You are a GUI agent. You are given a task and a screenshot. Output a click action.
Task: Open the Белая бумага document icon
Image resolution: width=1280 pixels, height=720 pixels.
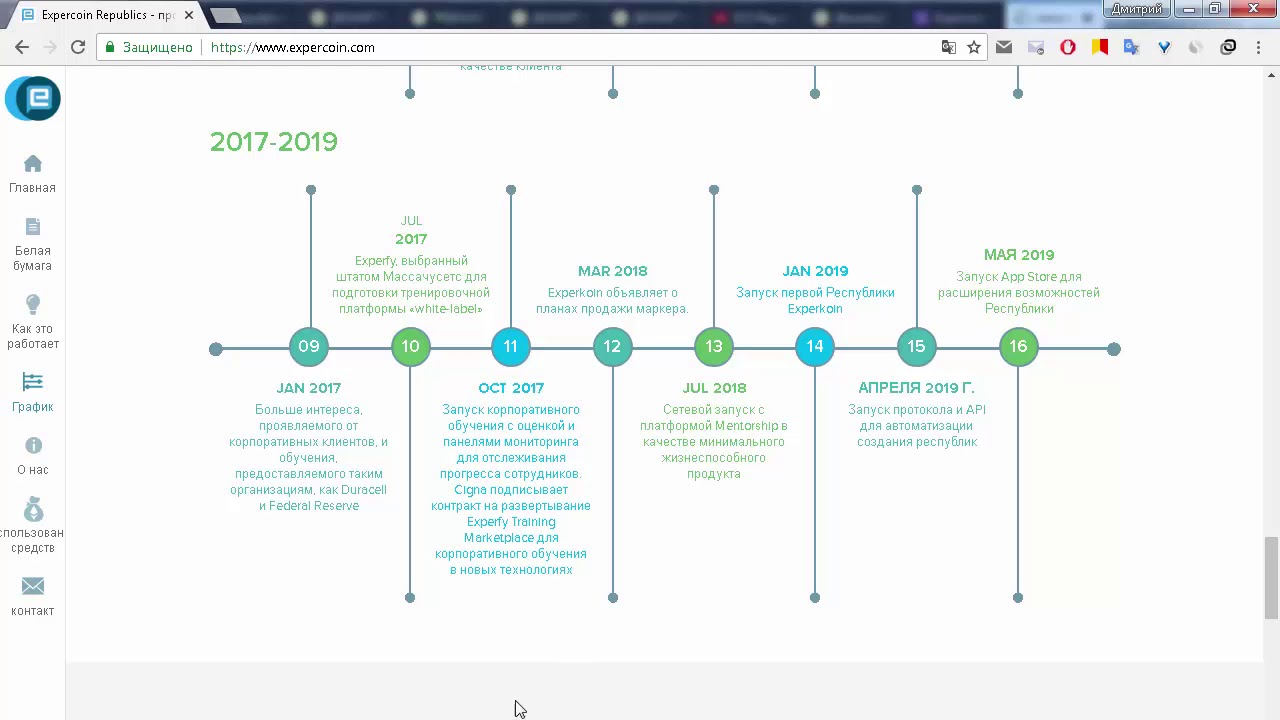coord(33,227)
